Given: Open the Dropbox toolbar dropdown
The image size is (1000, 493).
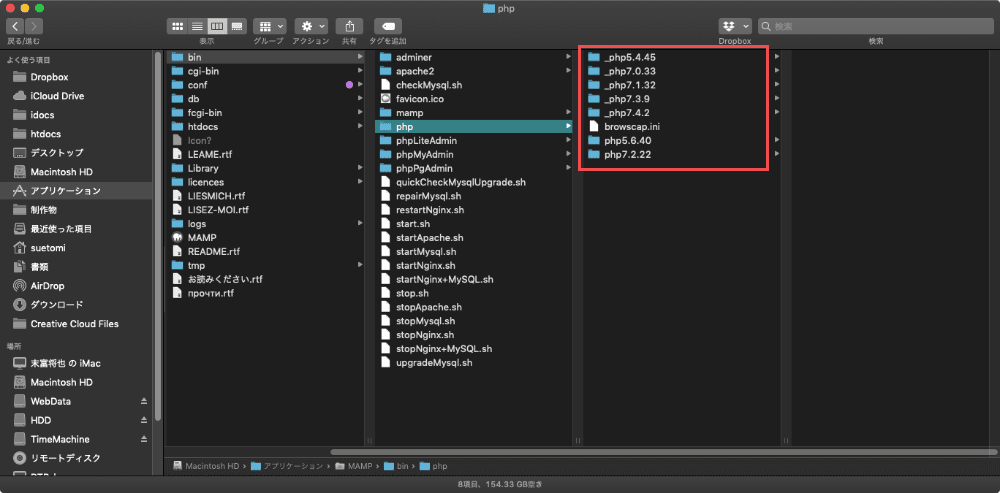Looking at the screenshot, I should coord(735,26).
